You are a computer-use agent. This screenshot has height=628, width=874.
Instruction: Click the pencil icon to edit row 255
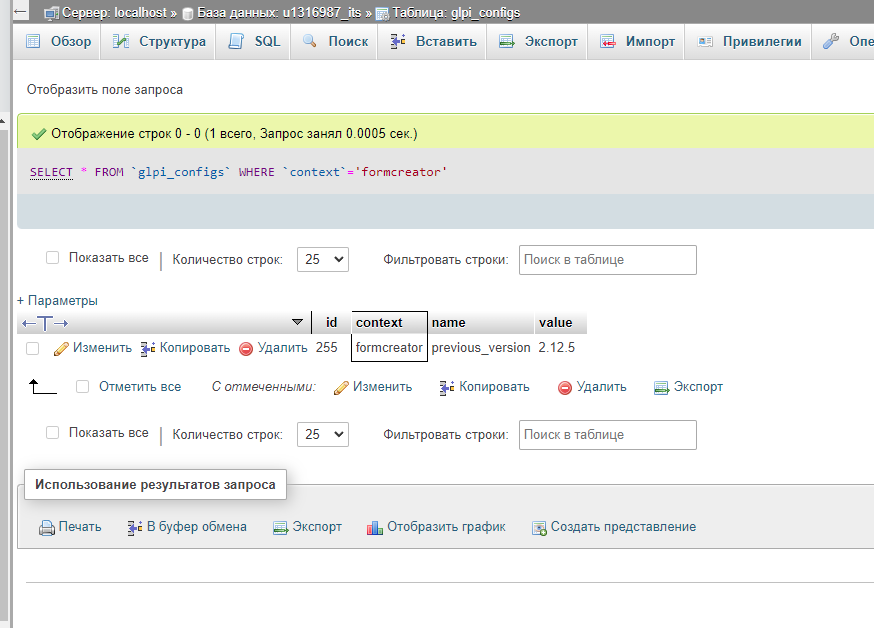pyautogui.click(x=61, y=347)
